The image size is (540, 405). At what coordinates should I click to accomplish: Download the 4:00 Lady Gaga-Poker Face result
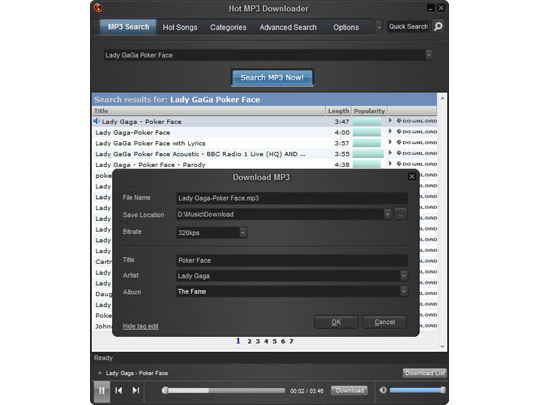click(x=416, y=132)
